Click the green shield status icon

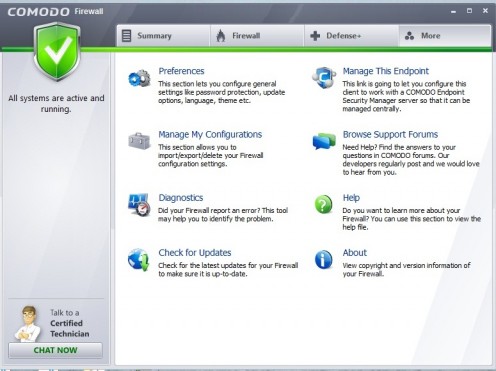[57, 52]
